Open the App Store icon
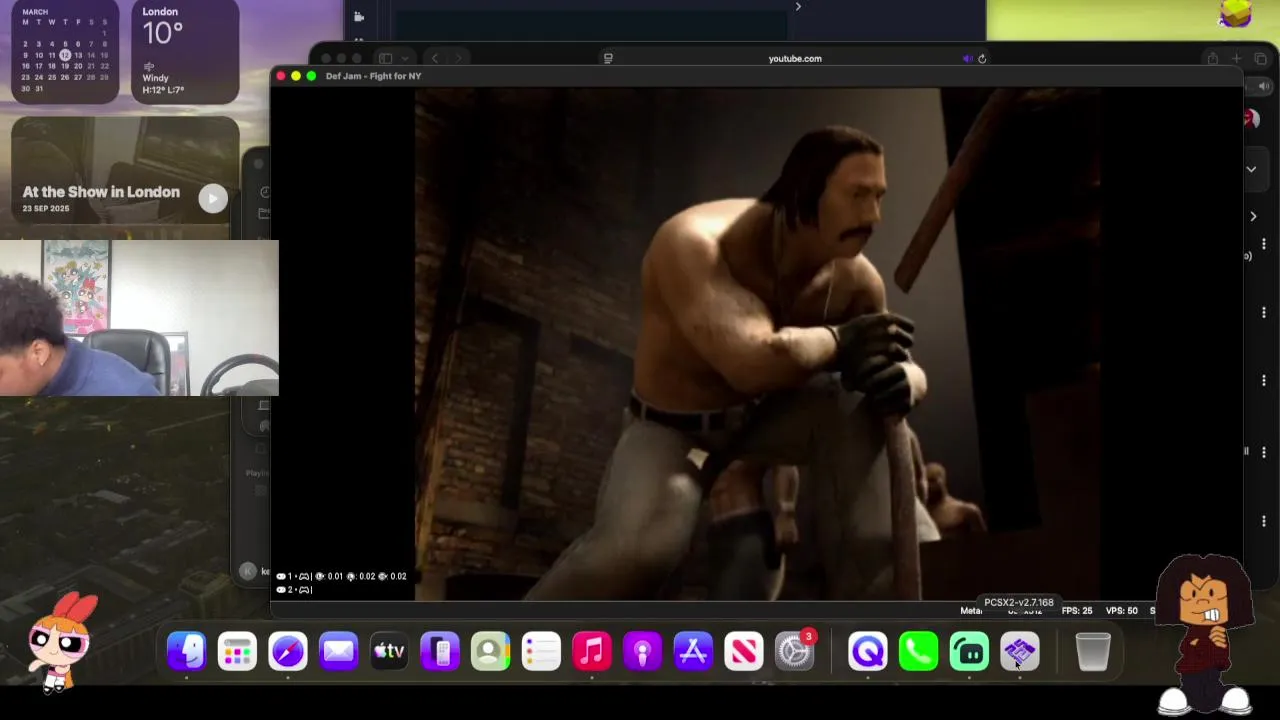This screenshot has height=720, width=1280. pyautogui.click(x=693, y=652)
